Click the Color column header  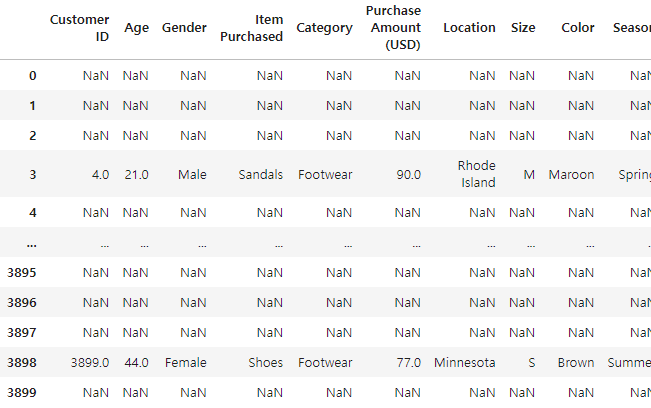[x=578, y=28]
